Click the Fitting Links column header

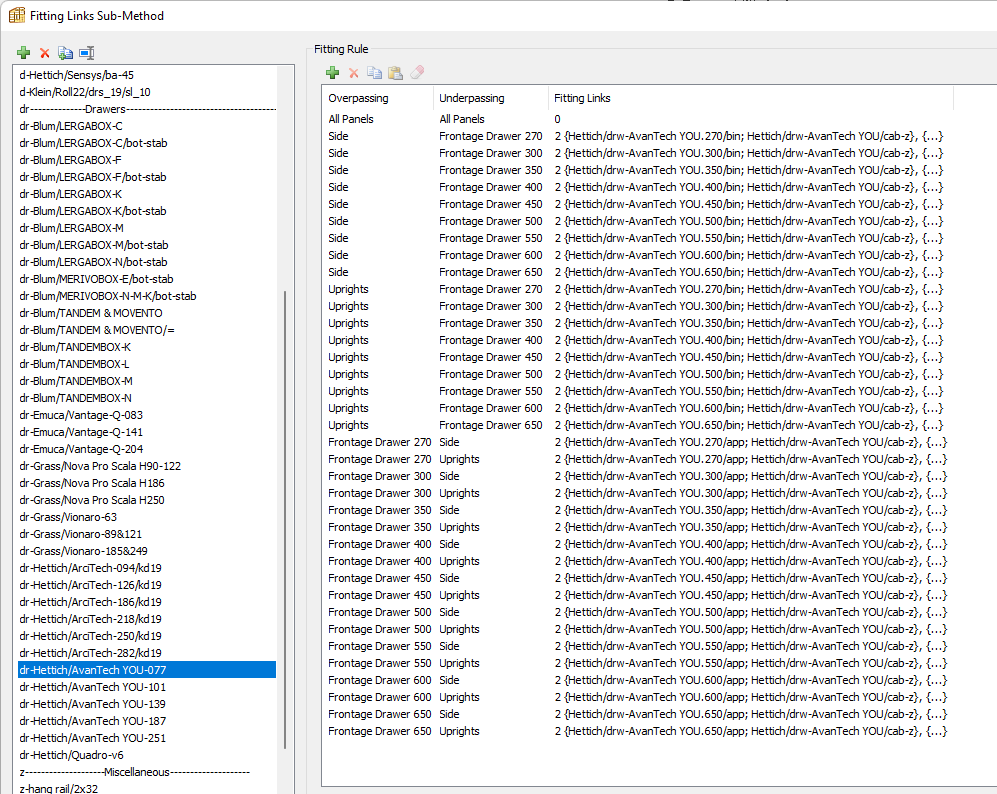point(750,98)
